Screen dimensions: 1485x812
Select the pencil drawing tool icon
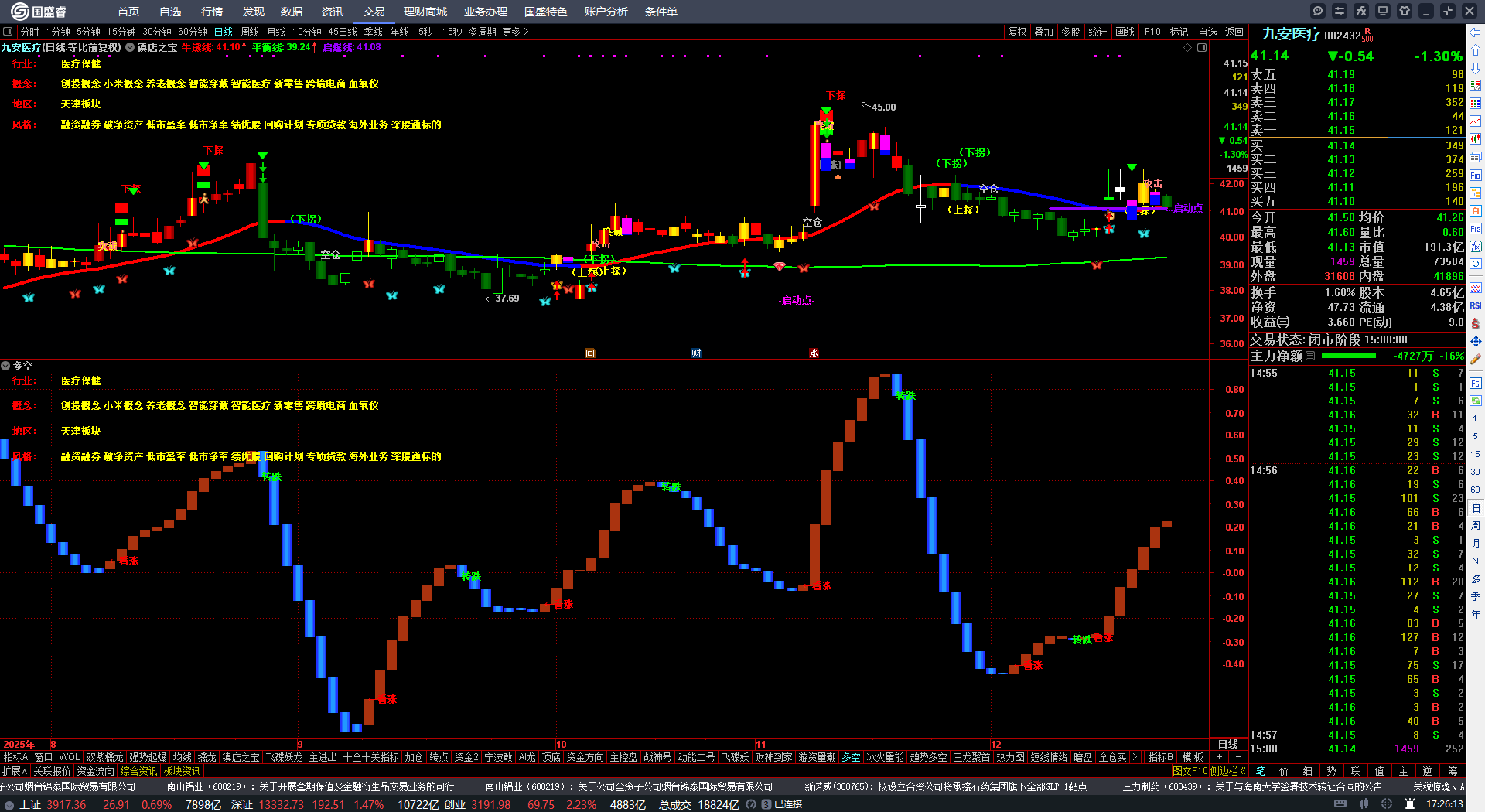1476,360
